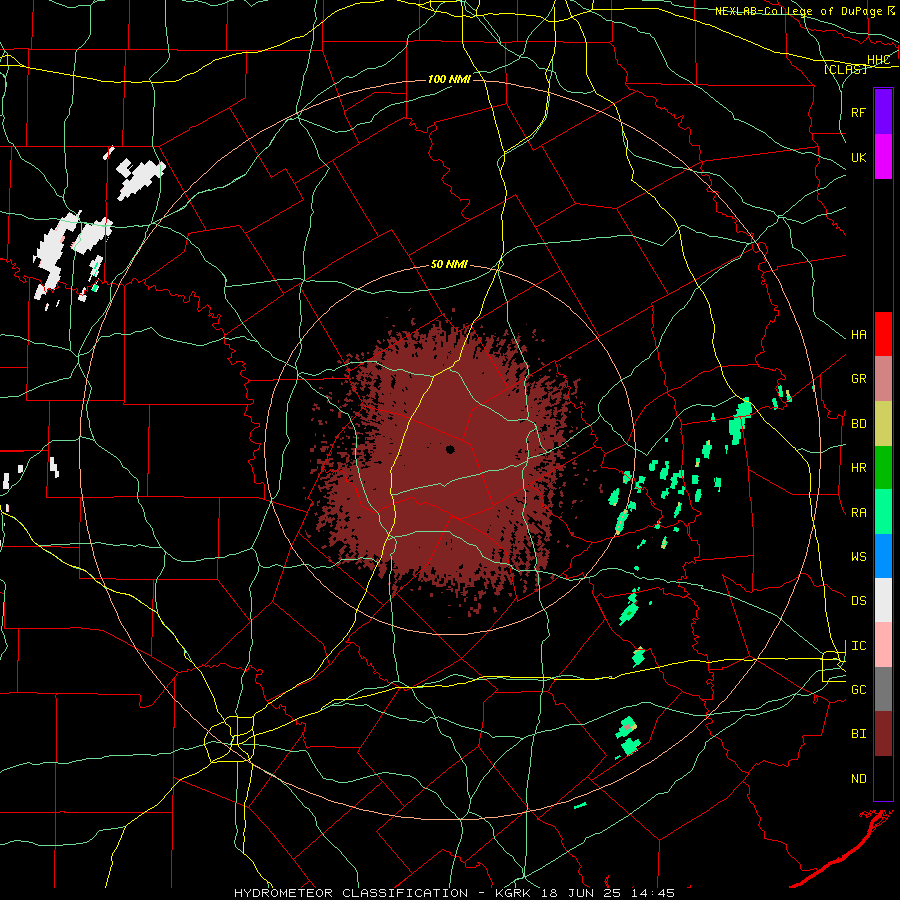Click the black radar site dot
The width and height of the screenshot is (900, 900).
[x=450, y=449]
